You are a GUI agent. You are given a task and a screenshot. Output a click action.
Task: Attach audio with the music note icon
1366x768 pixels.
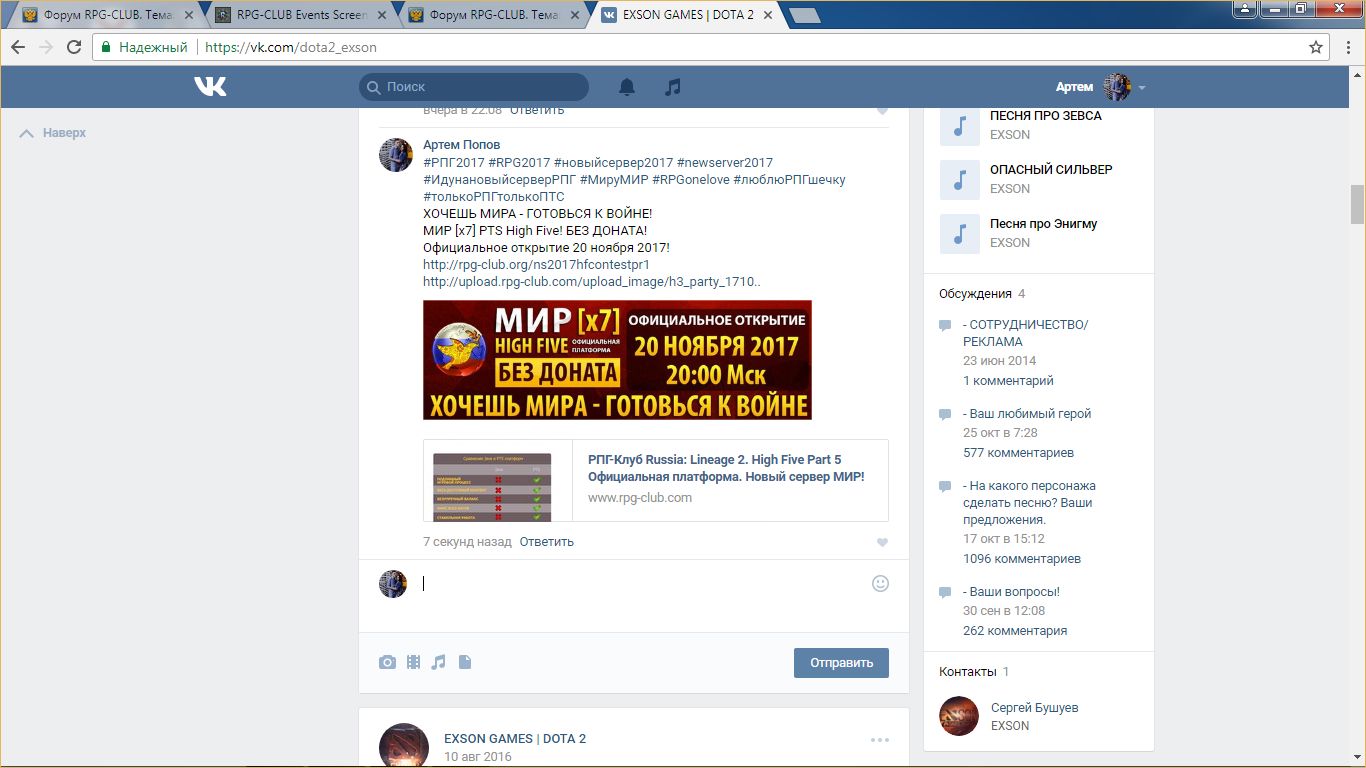coord(438,662)
